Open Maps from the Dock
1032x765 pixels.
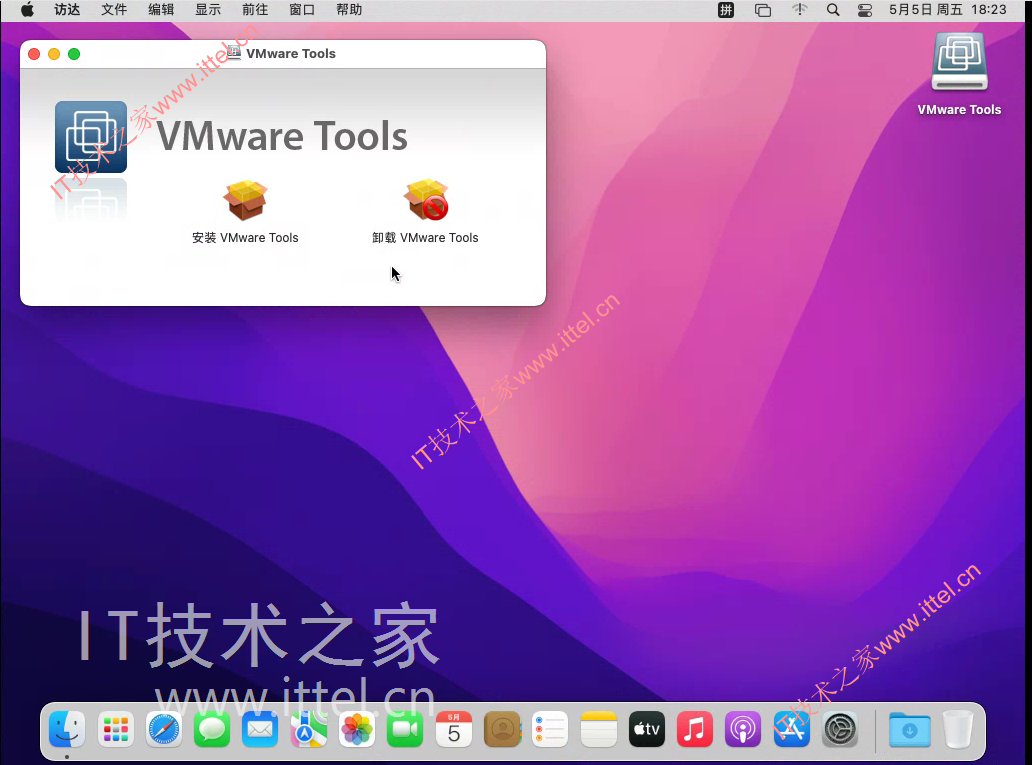(x=308, y=729)
